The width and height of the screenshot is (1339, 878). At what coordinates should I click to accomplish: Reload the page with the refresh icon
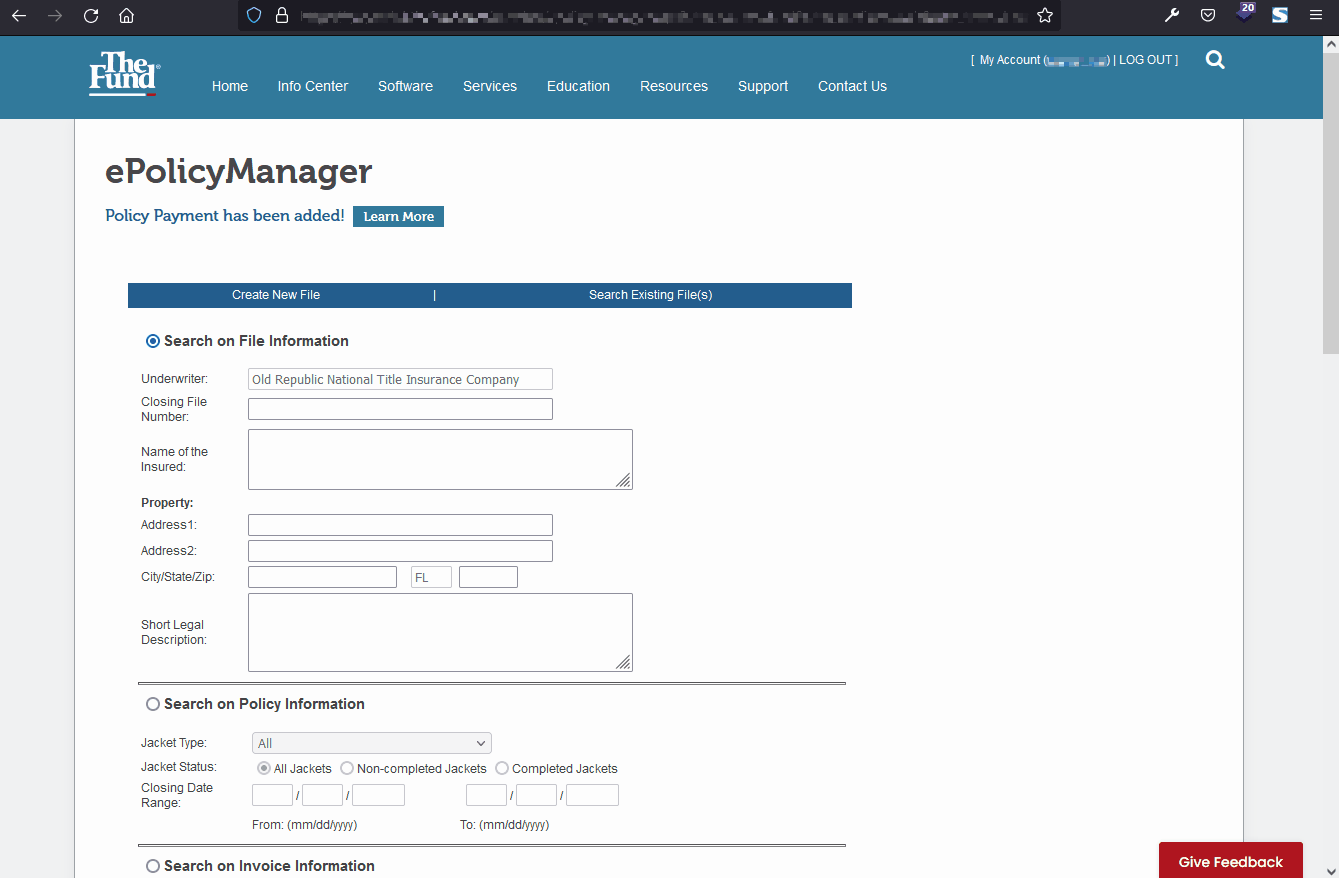91,15
